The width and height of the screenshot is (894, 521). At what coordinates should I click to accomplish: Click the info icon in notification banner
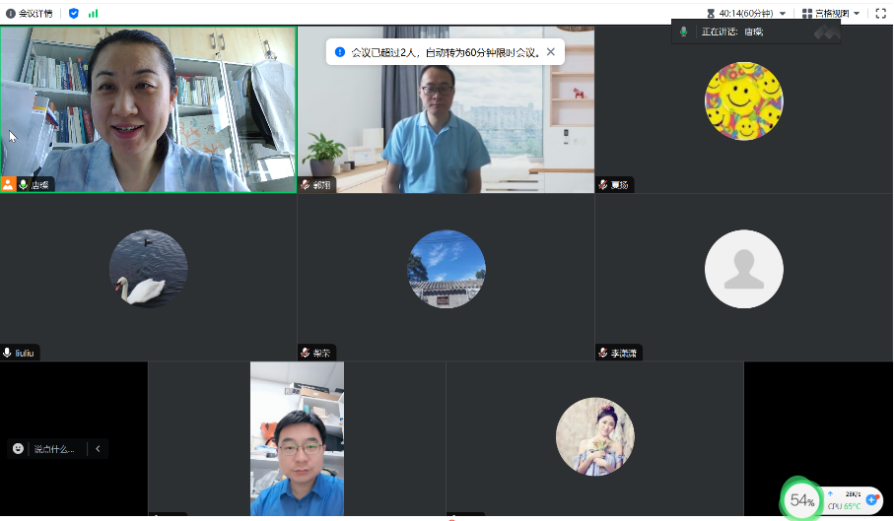340,52
